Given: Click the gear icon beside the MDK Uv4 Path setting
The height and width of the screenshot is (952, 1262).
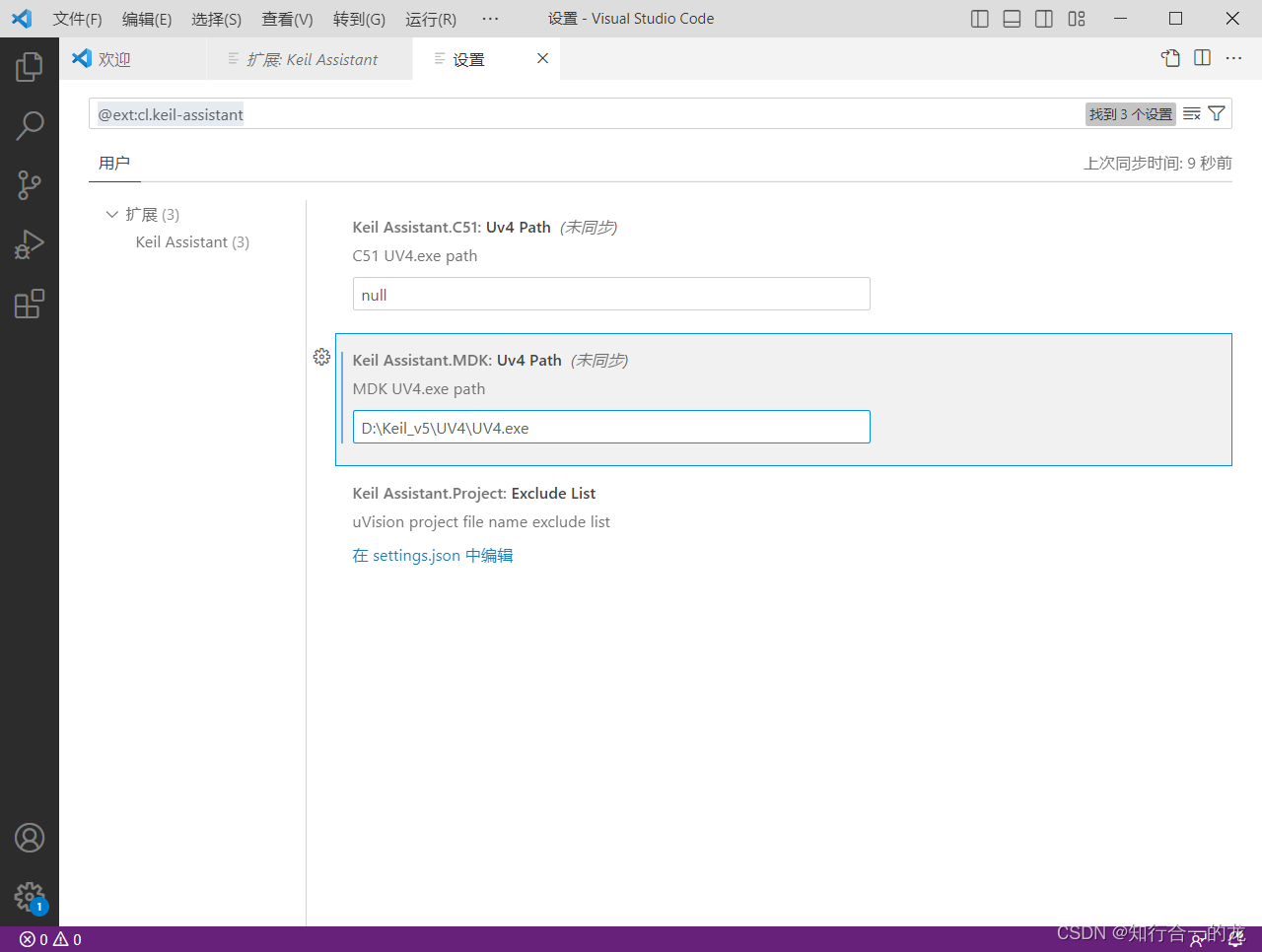Looking at the screenshot, I should [x=321, y=357].
